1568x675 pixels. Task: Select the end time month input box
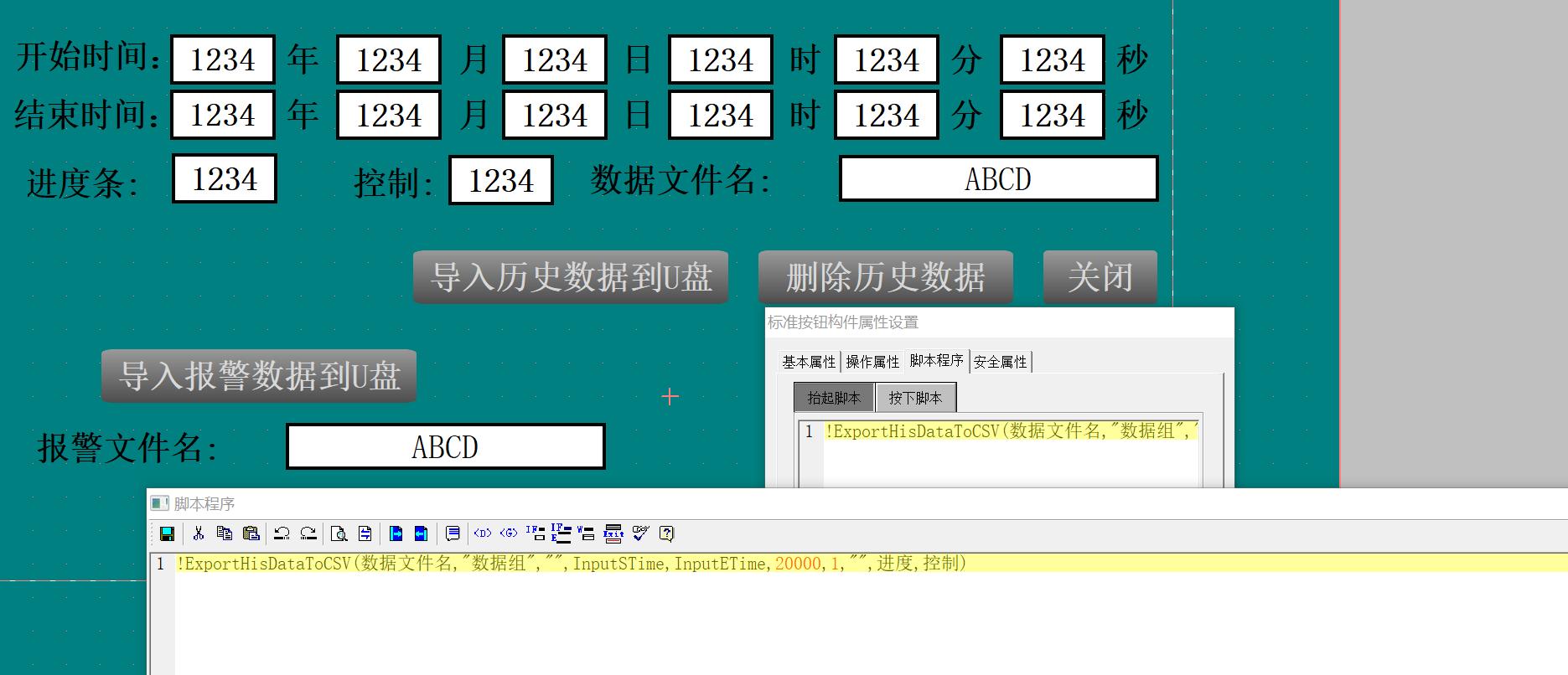(x=389, y=115)
